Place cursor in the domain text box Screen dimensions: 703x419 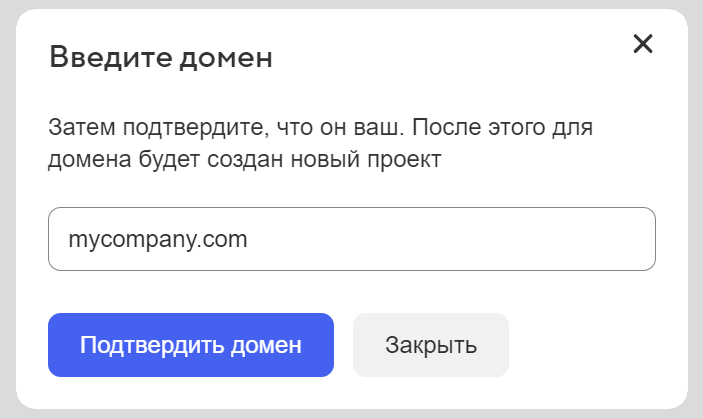point(352,239)
